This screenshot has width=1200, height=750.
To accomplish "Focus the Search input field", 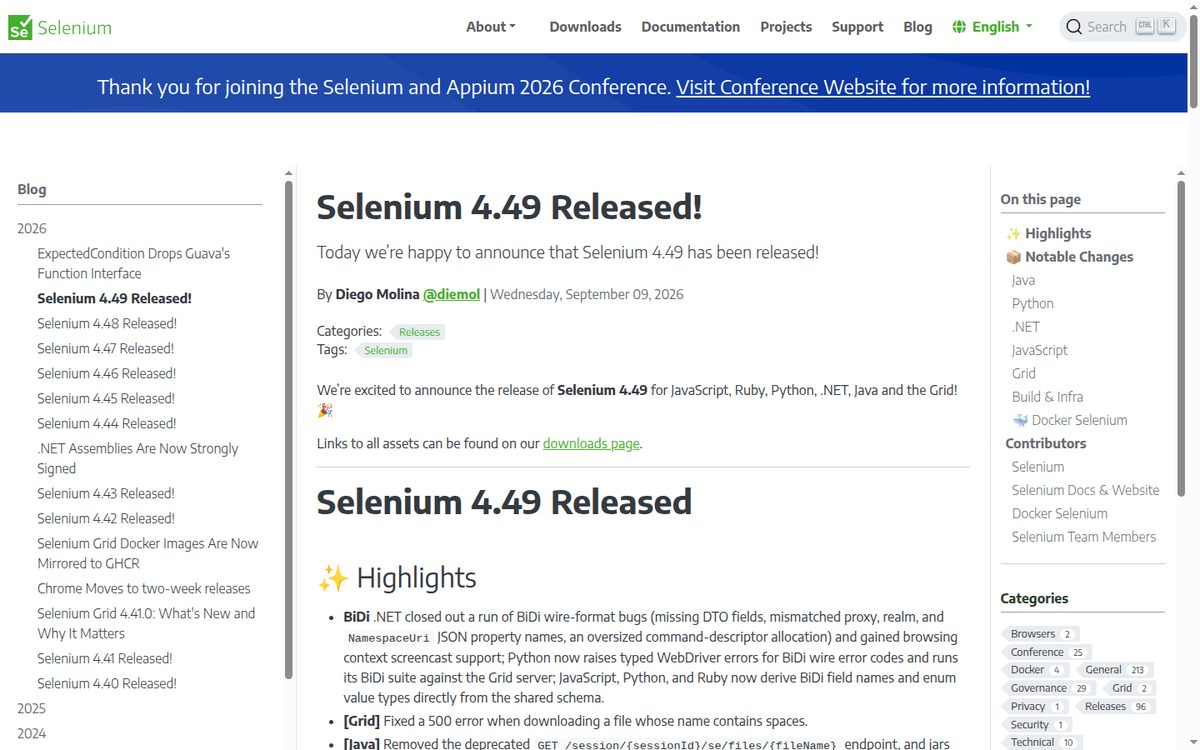I will pyautogui.click(x=1123, y=27).
